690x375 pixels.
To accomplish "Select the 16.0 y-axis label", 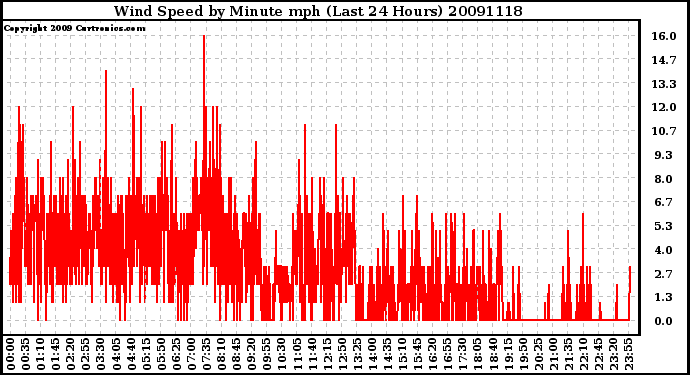I will (x=664, y=36).
